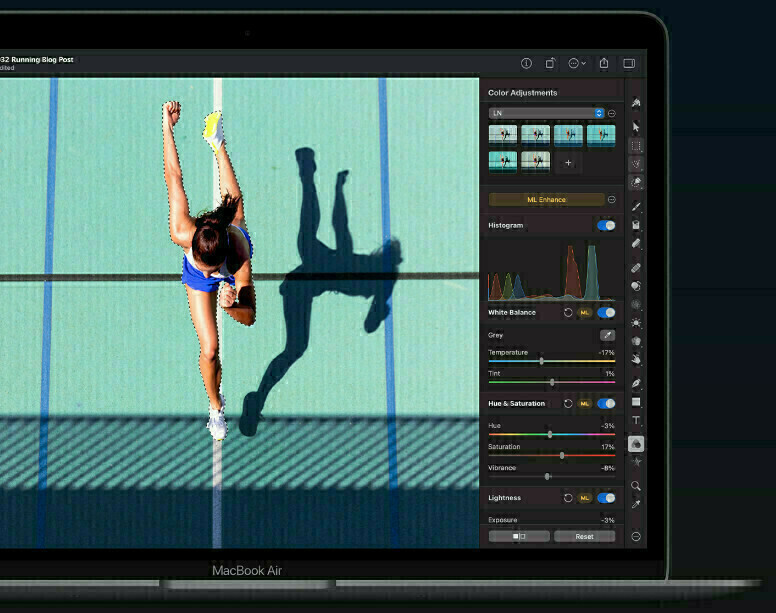The width and height of the screenshot is (776, 613).
Task: Select the Zoom magnifier tool
Action: [x=636, y=486]
